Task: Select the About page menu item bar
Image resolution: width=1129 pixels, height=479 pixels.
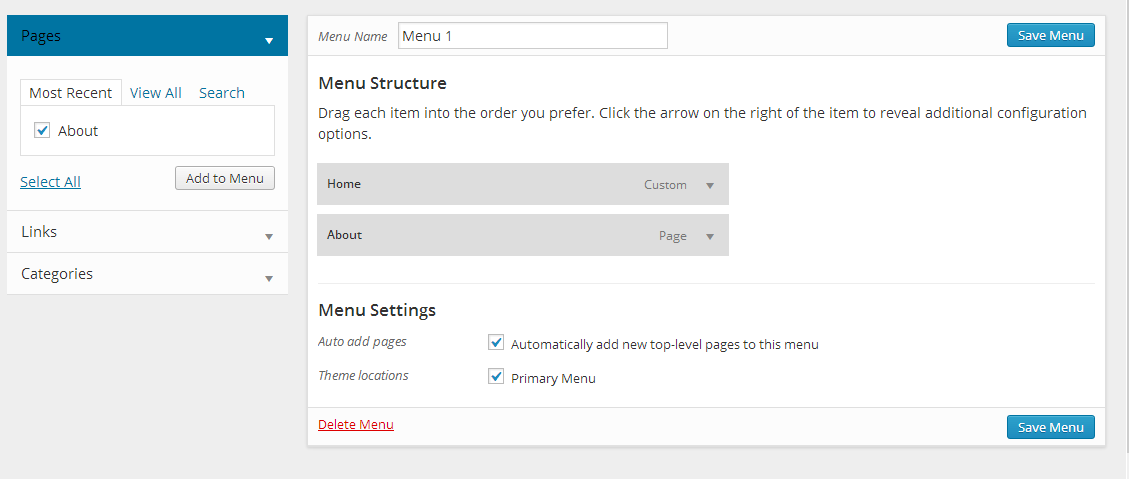Action: (523, 236)
